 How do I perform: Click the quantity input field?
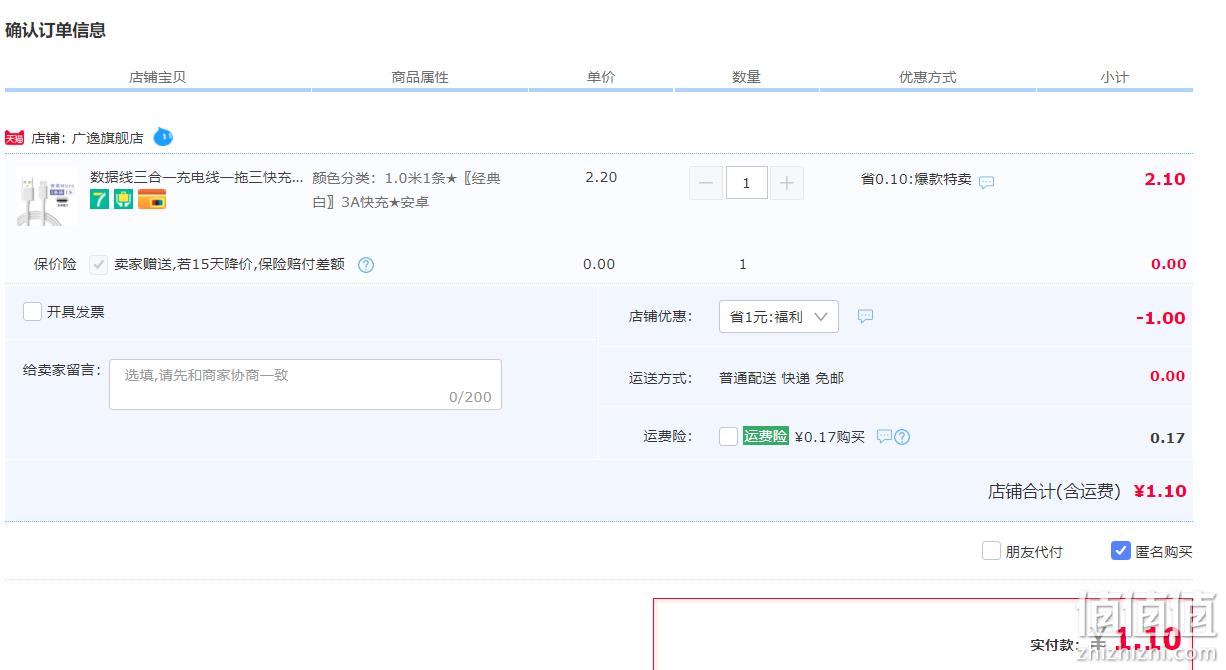click(746, 183)
